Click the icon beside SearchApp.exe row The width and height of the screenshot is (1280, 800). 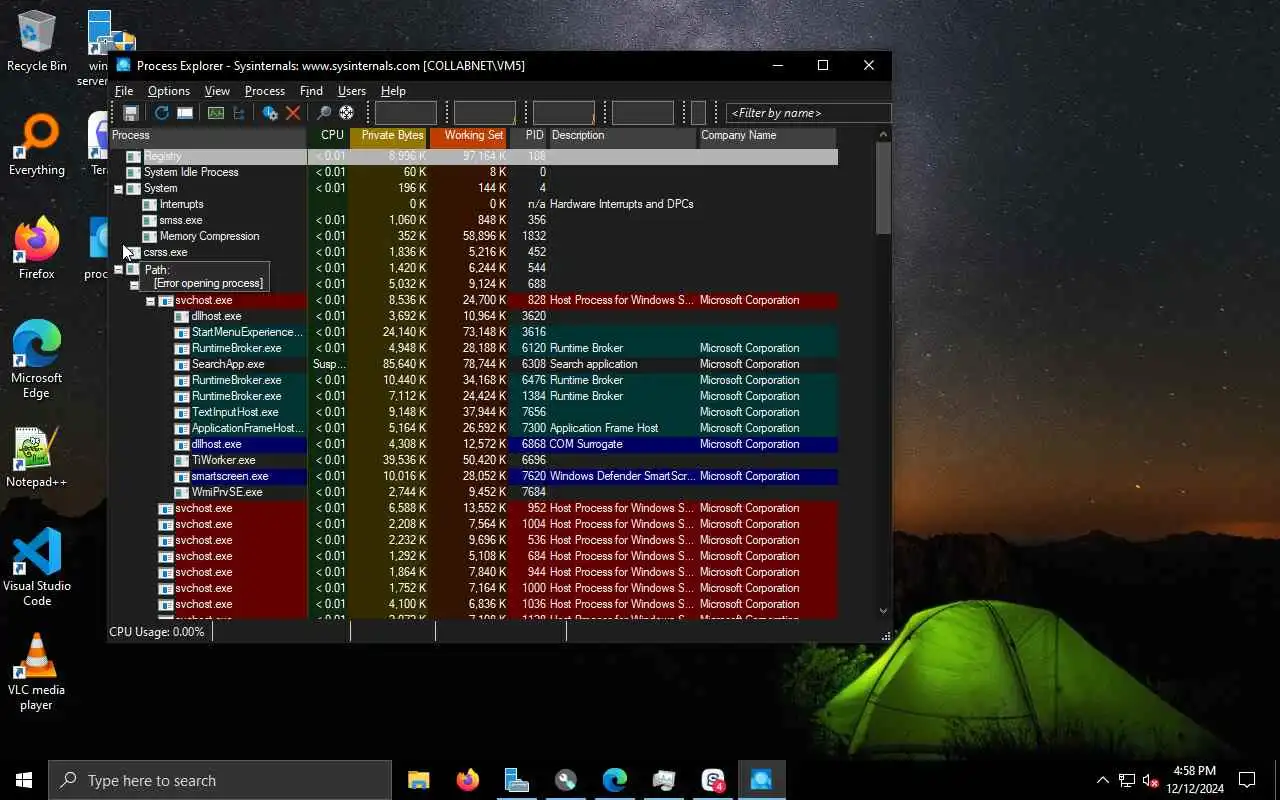click(x=182, y=364)
